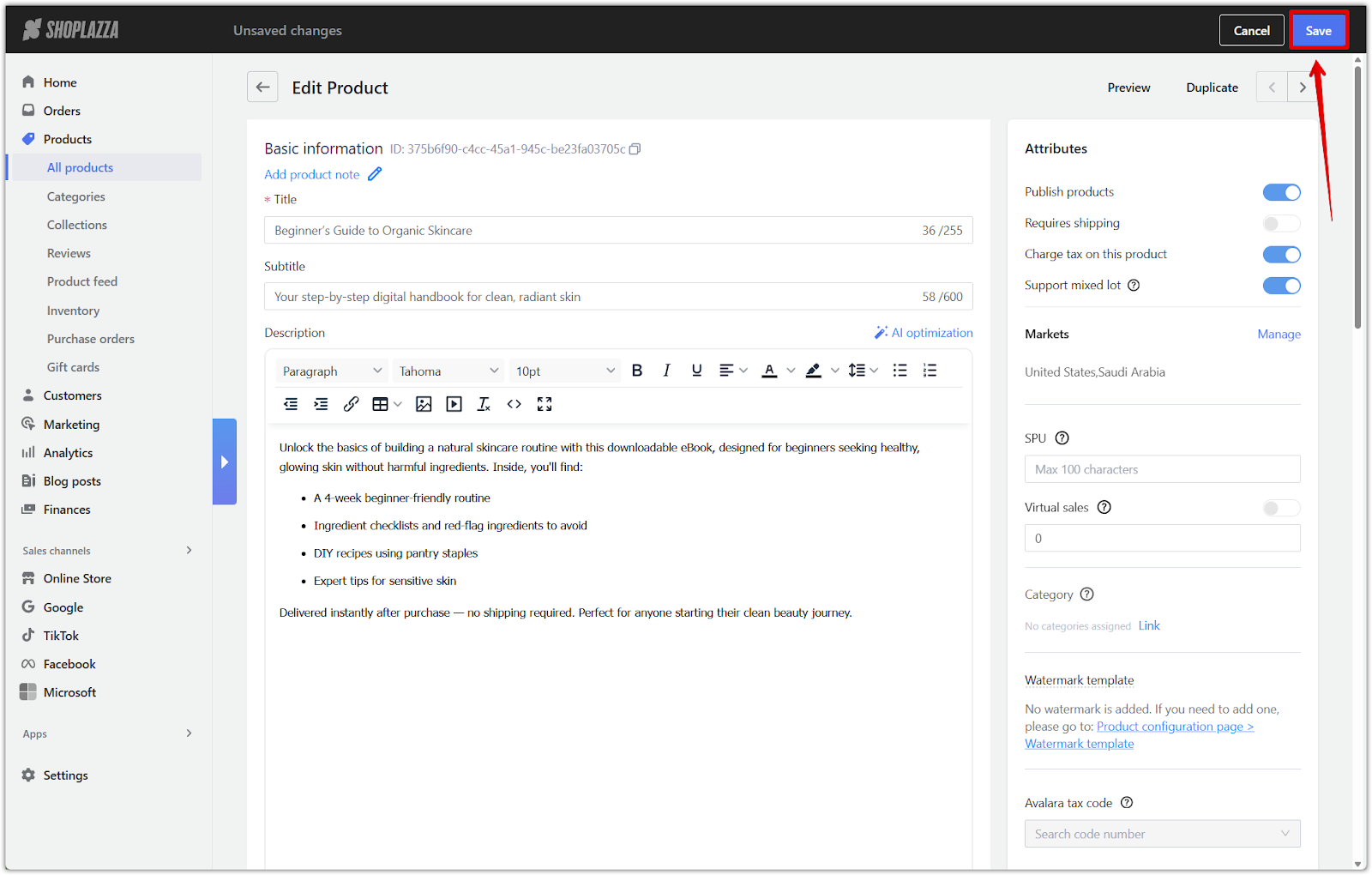
Task: Click the help icon beside Category
Action: click(x=1086, y=594)
